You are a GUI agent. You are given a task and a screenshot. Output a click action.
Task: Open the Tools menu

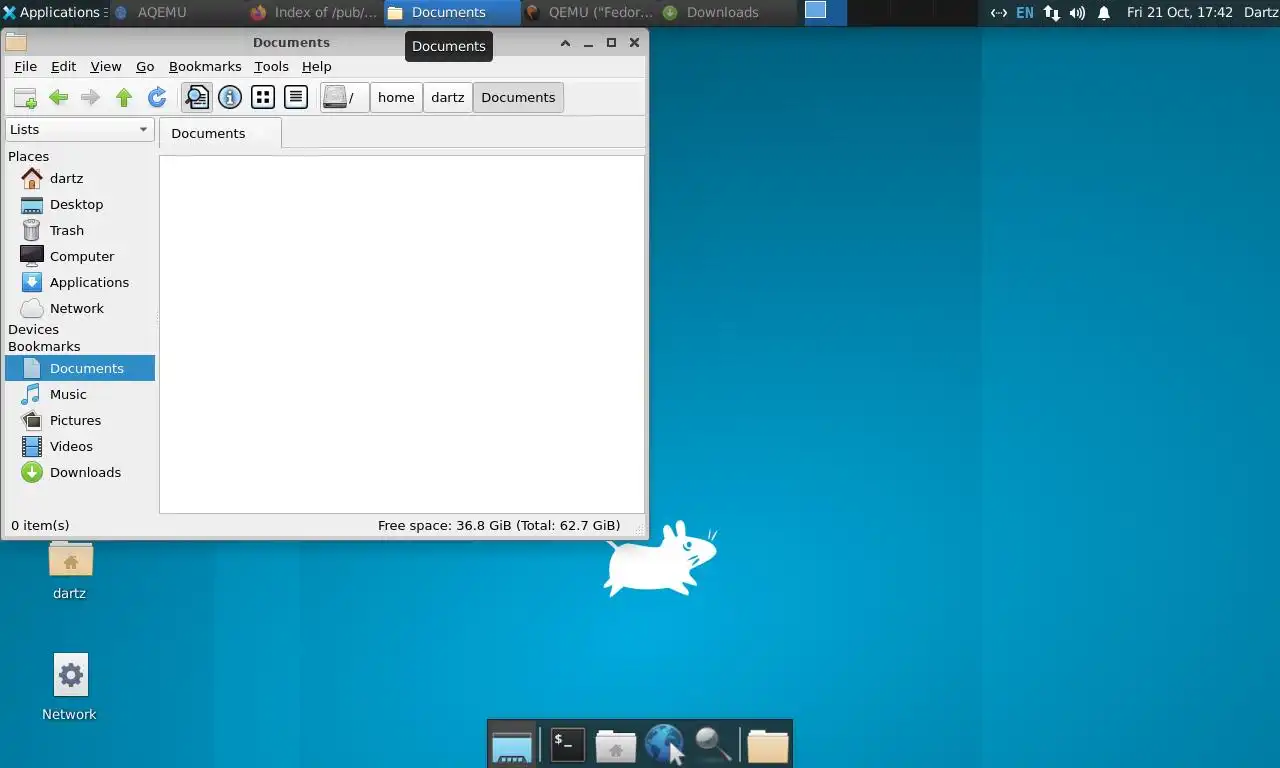pyautogui.click(x=271, y=66)
